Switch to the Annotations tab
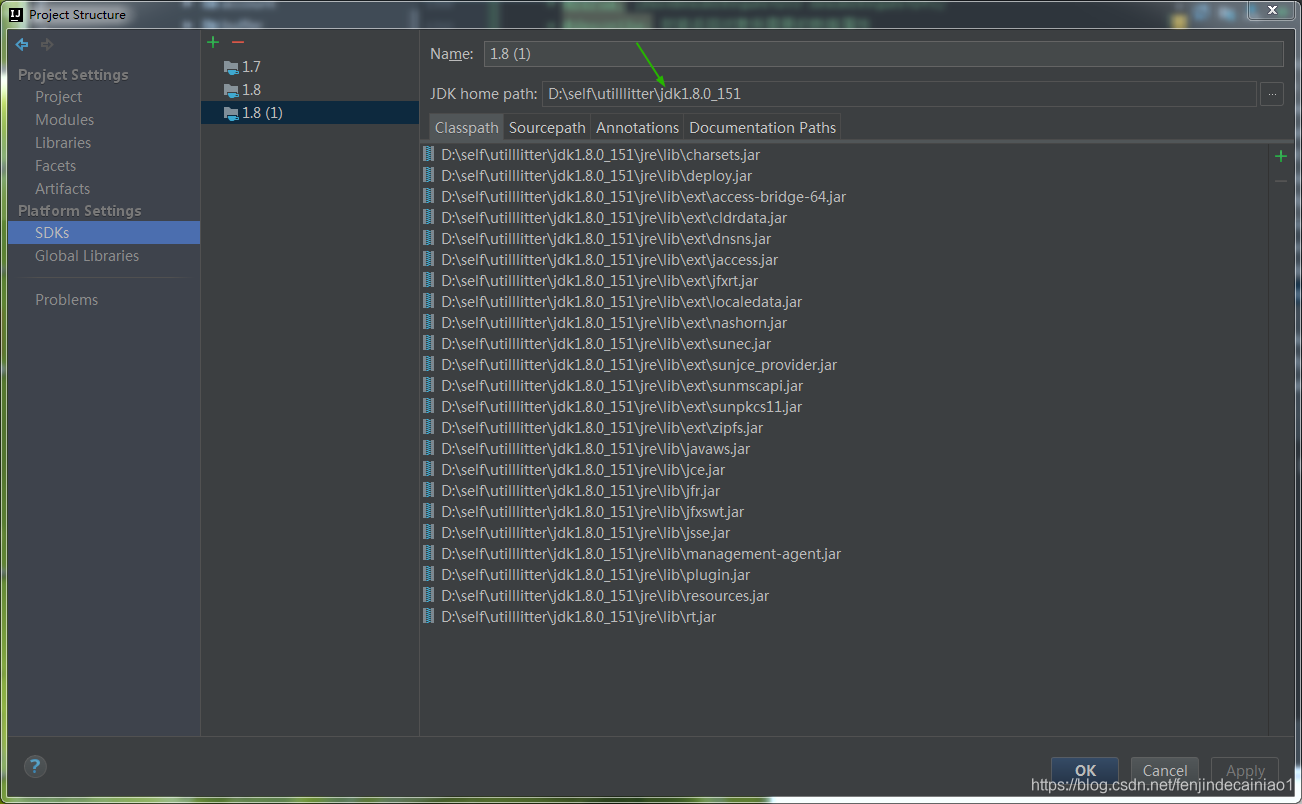This screenshot has height=804, width=1302. tap(637, 127)
